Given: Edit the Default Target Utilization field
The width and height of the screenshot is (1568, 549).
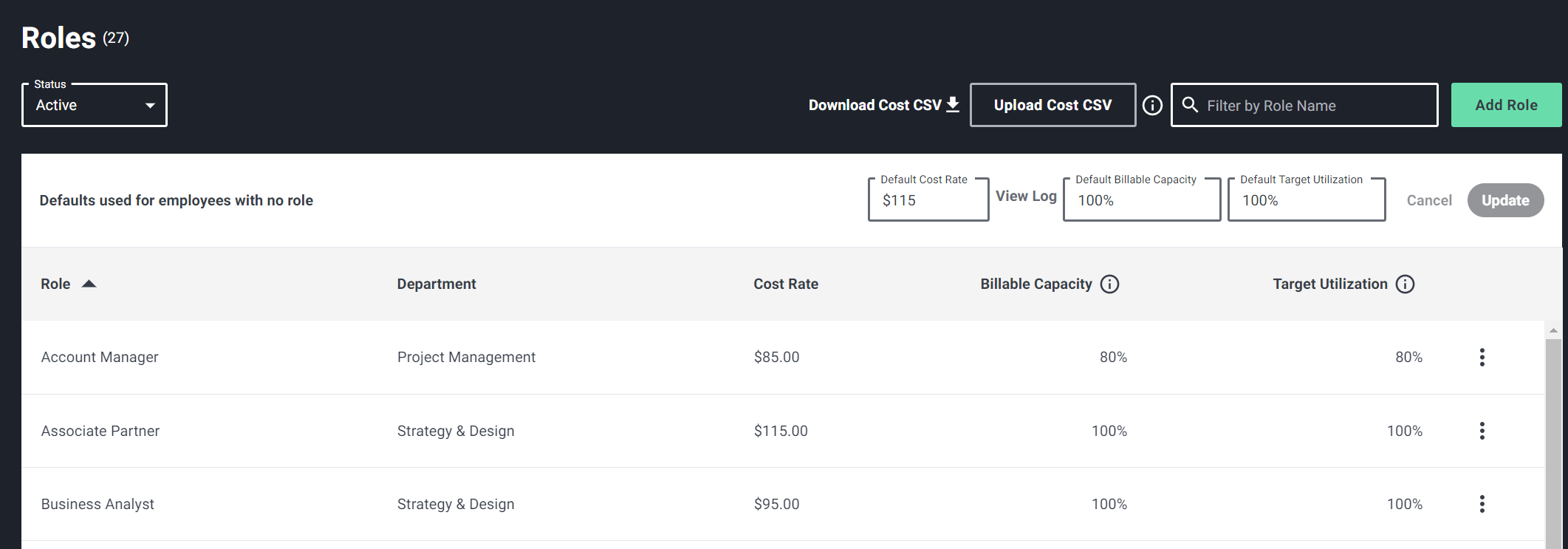Looking at the screenshot, I should coord(1306,200).
